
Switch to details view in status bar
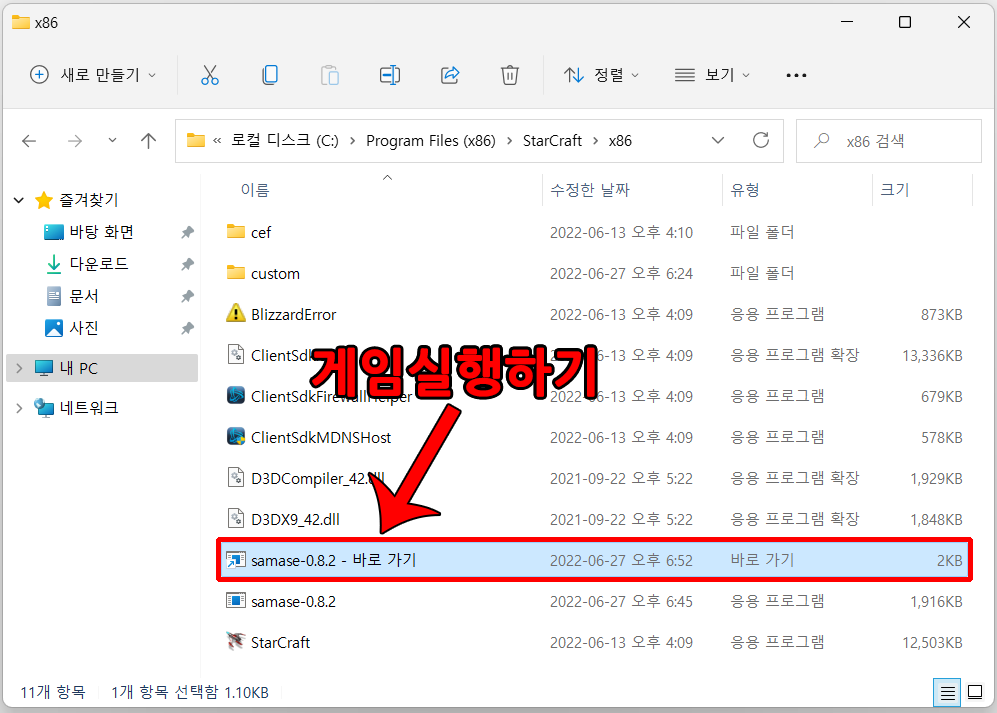tap(947, 693)
